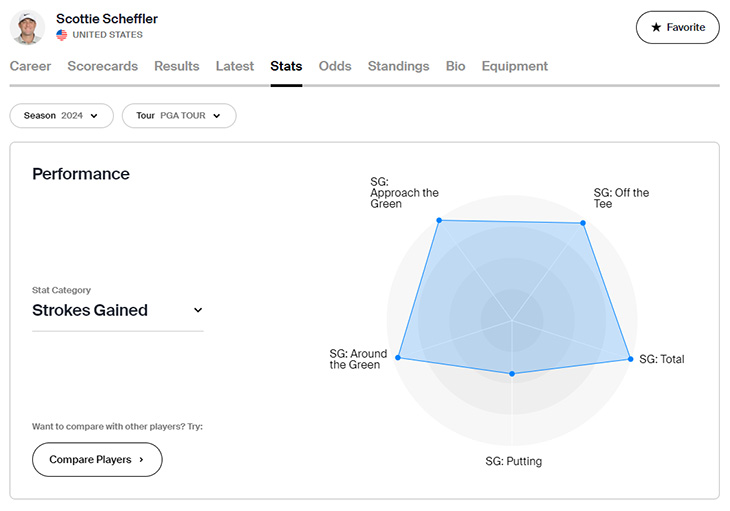View the Standings tab
The width and height of the screenshot is (730, 511).
[x=398, y=66]
